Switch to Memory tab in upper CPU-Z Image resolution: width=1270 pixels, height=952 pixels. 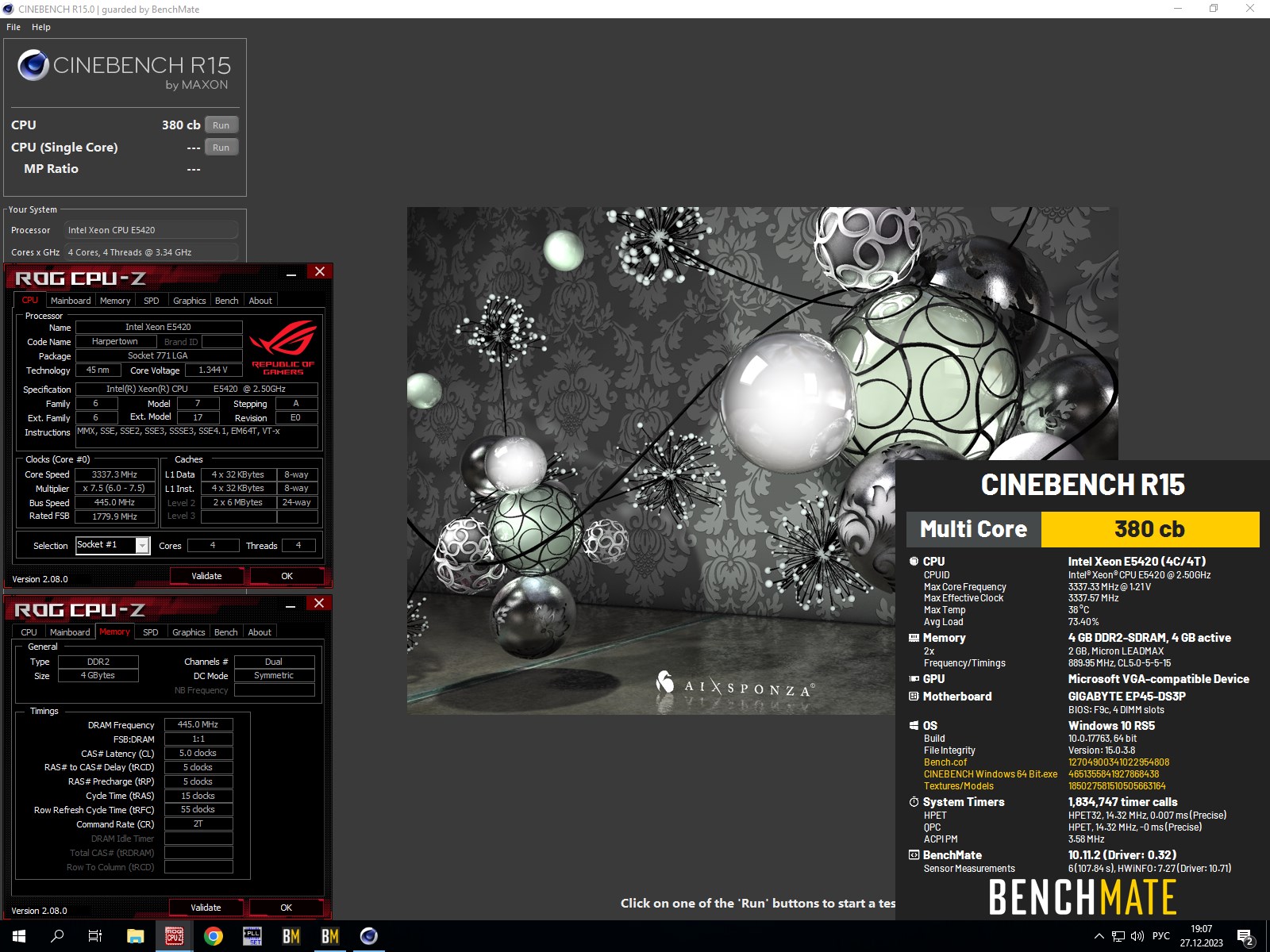[115, 301]
